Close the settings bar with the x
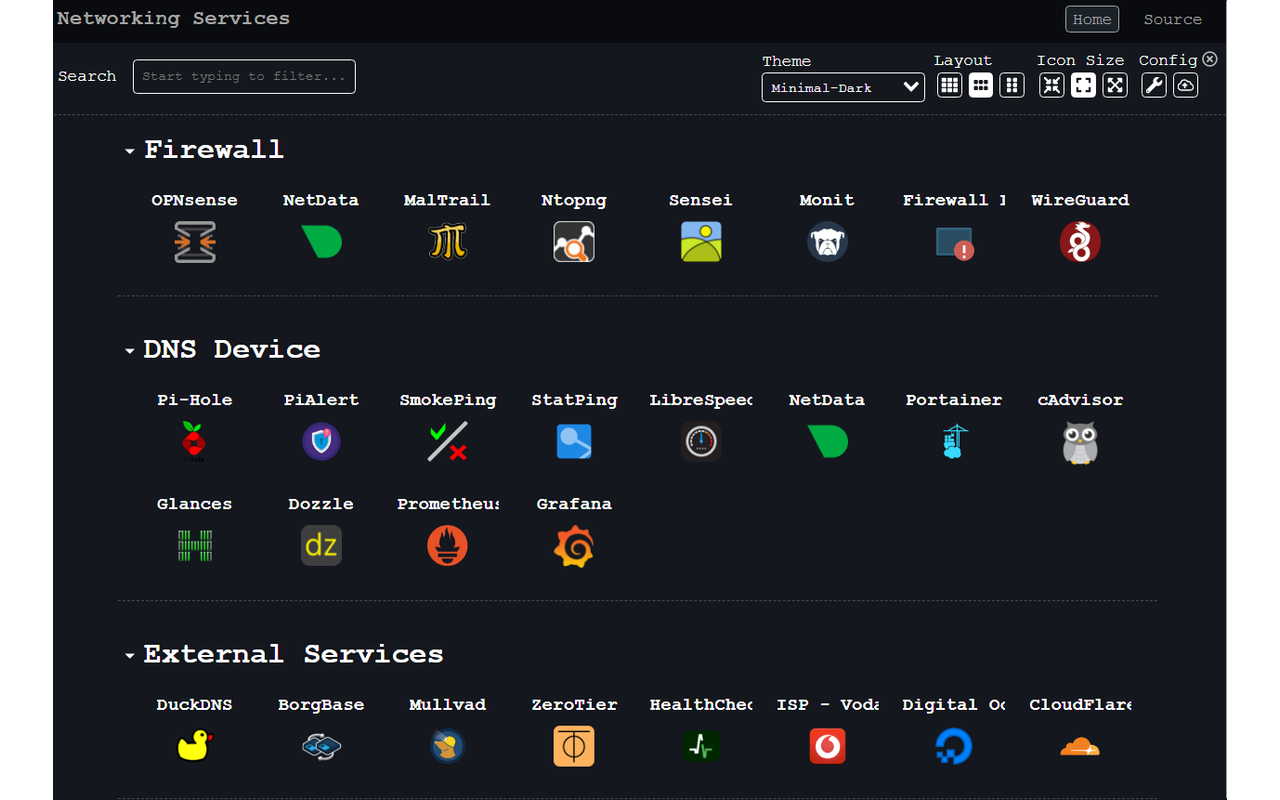 1210,59
